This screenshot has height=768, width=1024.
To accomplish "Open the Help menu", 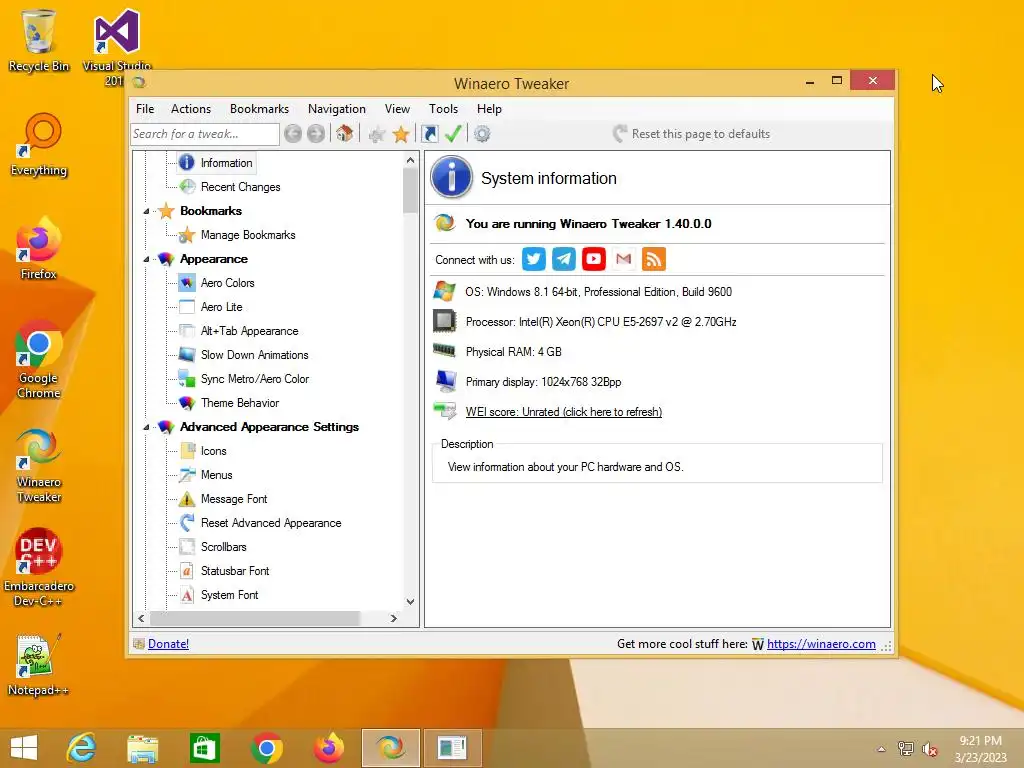I will pos(489,109).
